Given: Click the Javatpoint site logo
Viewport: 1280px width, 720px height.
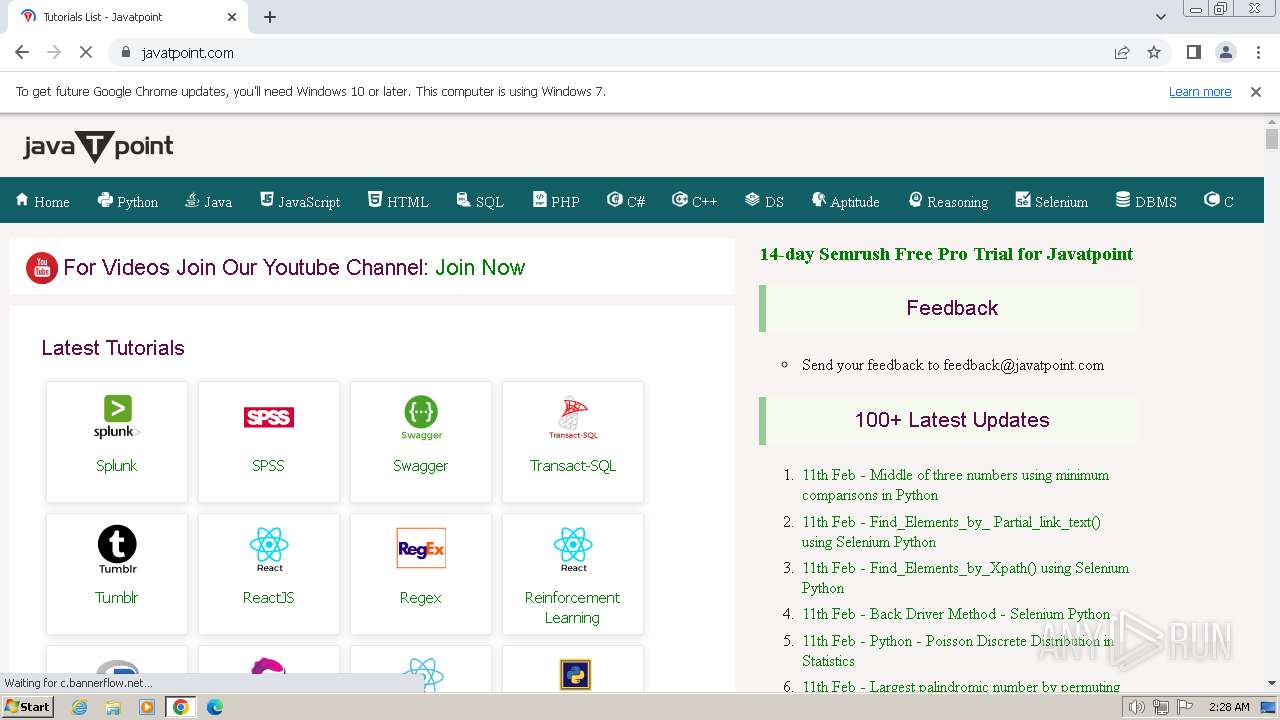Looking at the screenshot, I should pyautogui.click(x=98, y=147).
